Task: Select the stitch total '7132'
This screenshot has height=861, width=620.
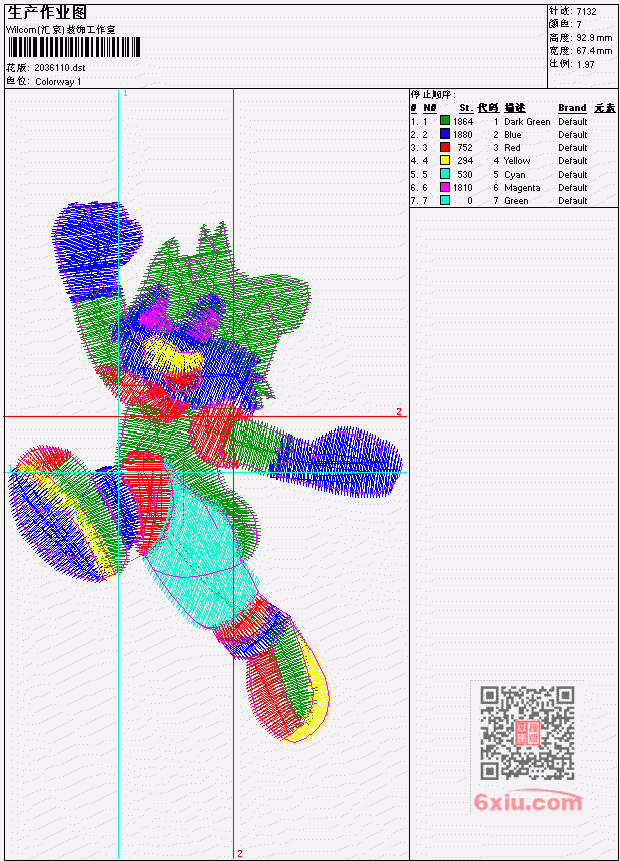Action: [587, 11]
